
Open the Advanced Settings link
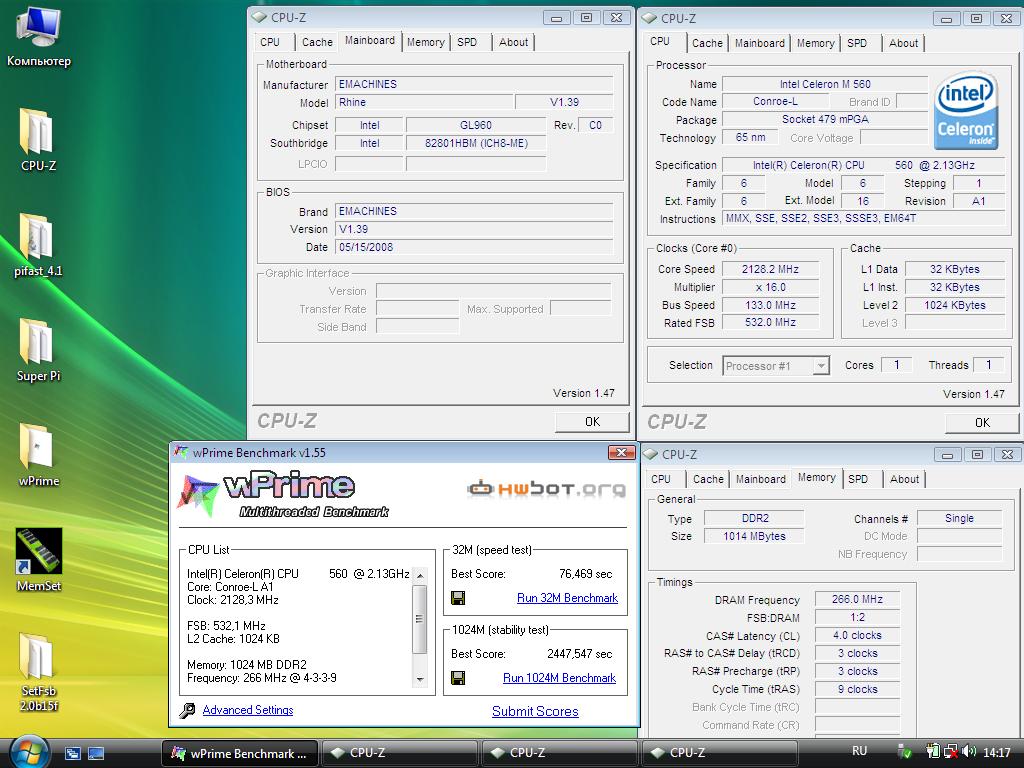pos(248,710)
